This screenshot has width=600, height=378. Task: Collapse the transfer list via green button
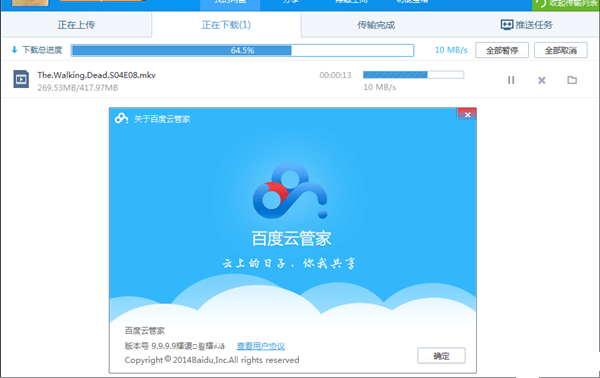point(566,5)
